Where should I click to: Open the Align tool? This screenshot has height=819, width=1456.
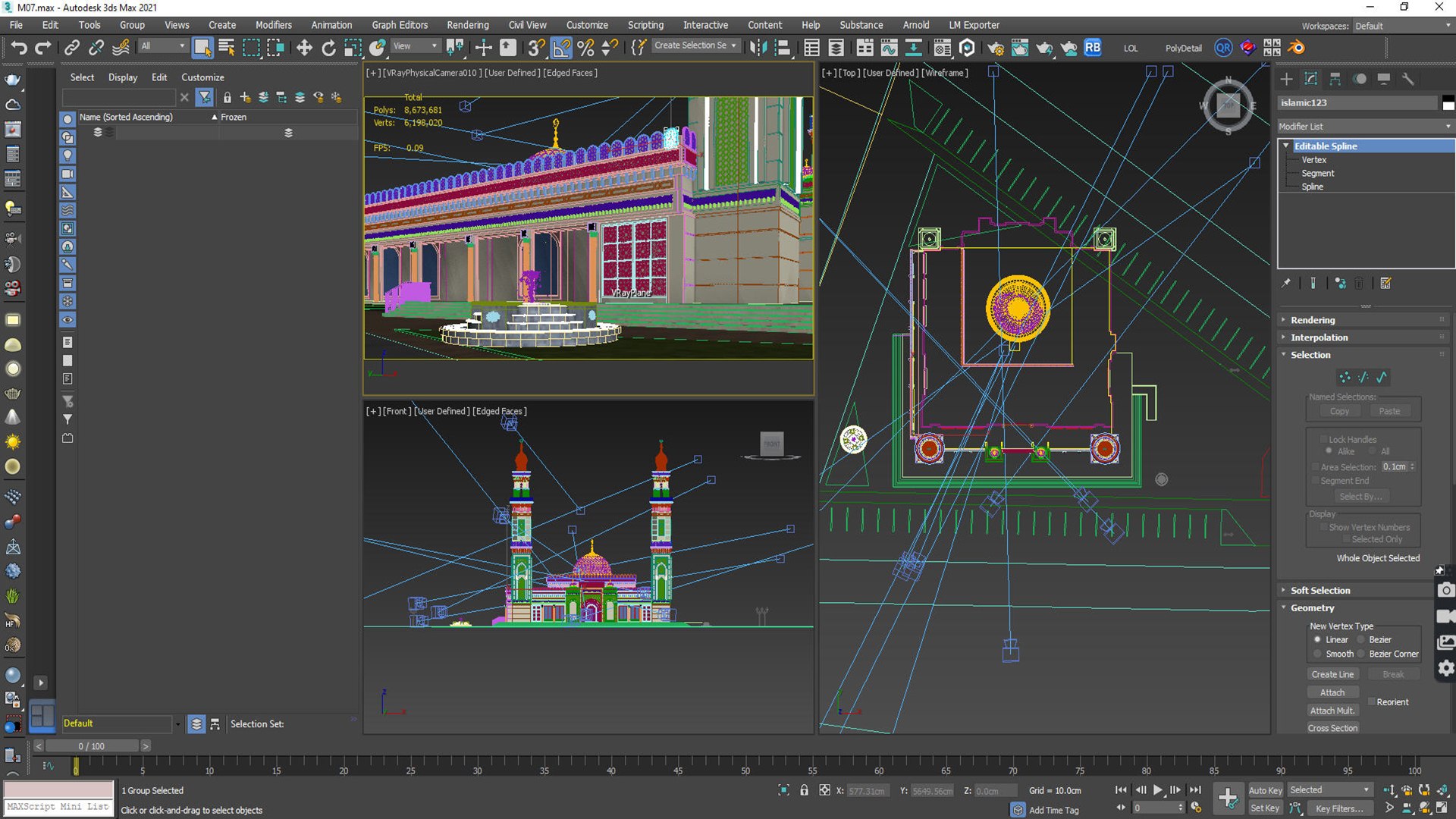point(783,48)
